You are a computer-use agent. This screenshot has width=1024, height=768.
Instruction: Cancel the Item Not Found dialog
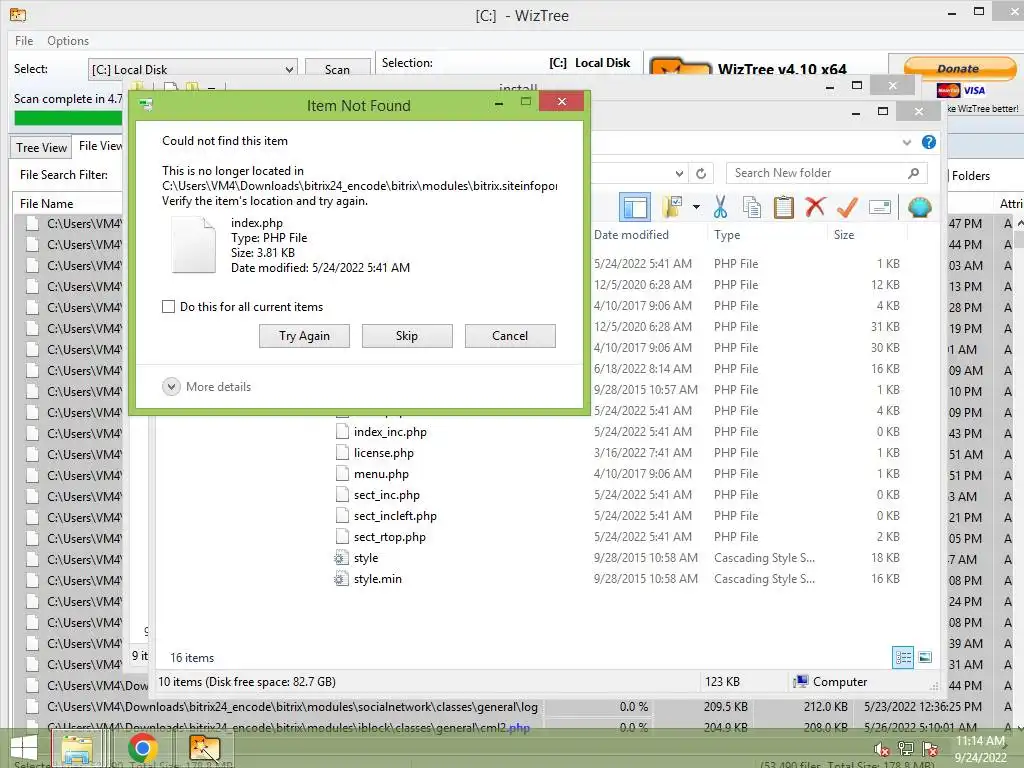pyautogui.click(x=510, y=336)
